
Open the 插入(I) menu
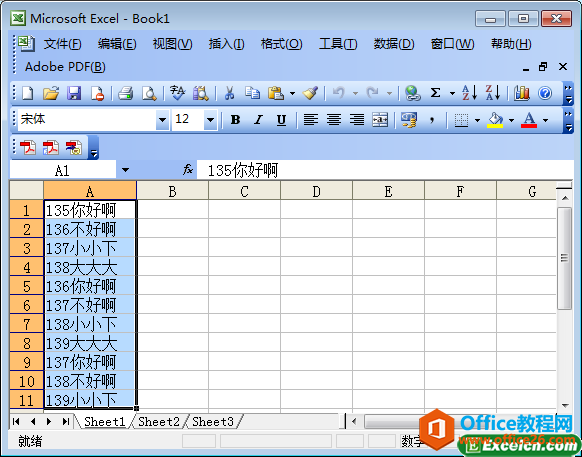point(226,44)
